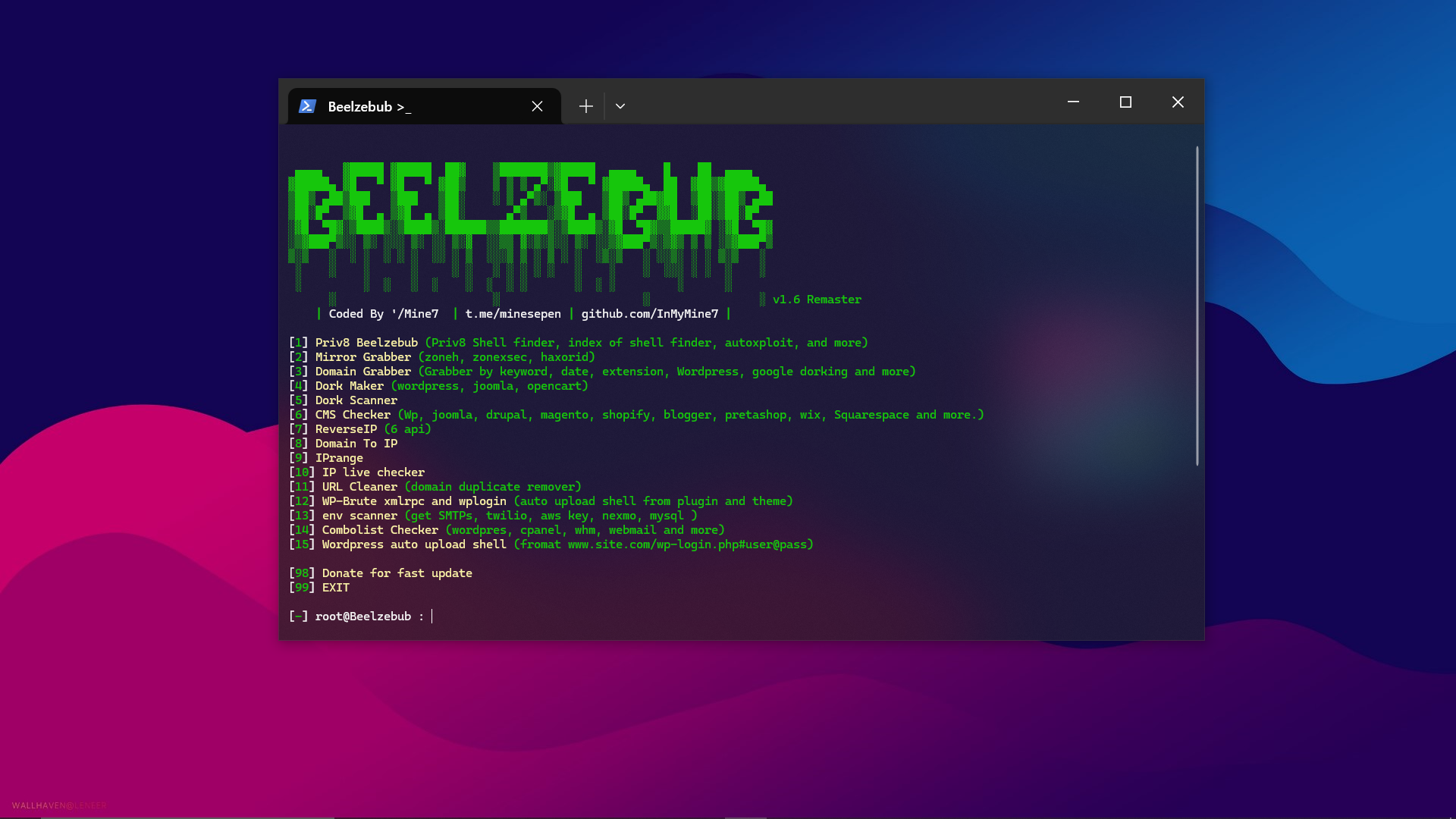Click the terminal vertical scrollbar thumb
The image size is (1456, 819).
pos(1197,306)
